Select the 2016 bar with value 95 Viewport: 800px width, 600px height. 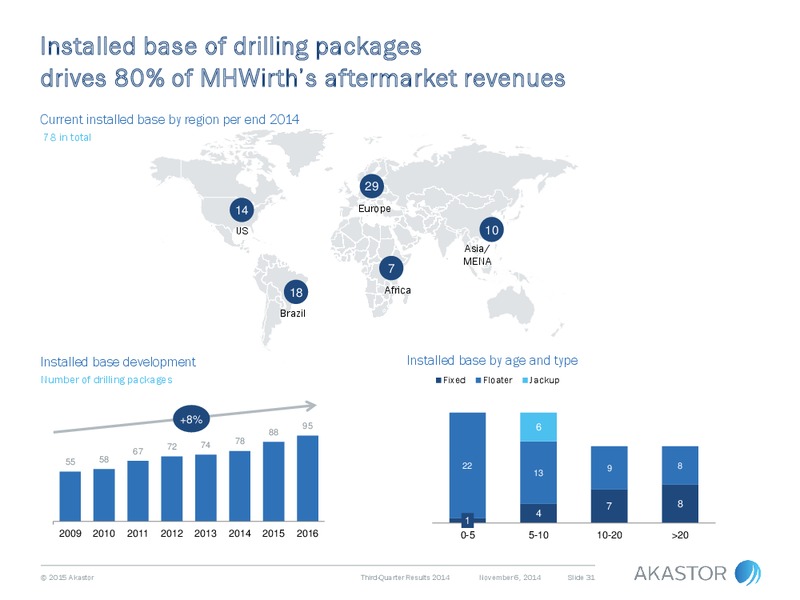tap(308, 479)
